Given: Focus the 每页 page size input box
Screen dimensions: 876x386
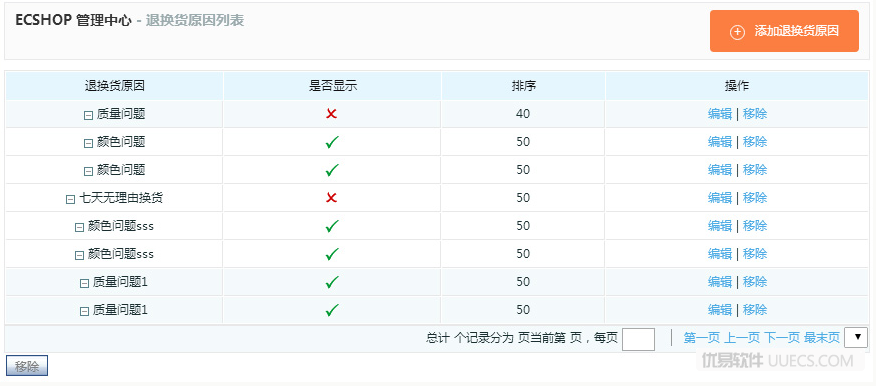Looking at the screenshot, I should coord(638,339).
